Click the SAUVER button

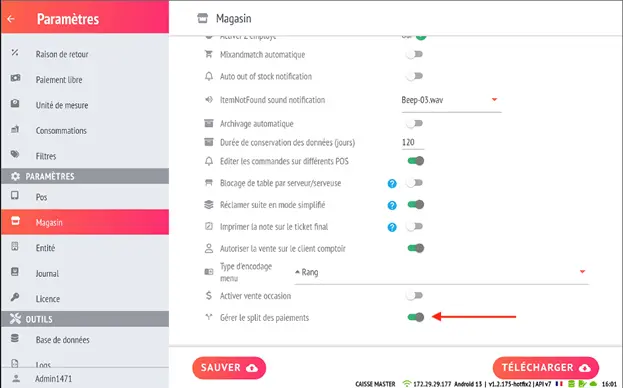tap(229, 368)
